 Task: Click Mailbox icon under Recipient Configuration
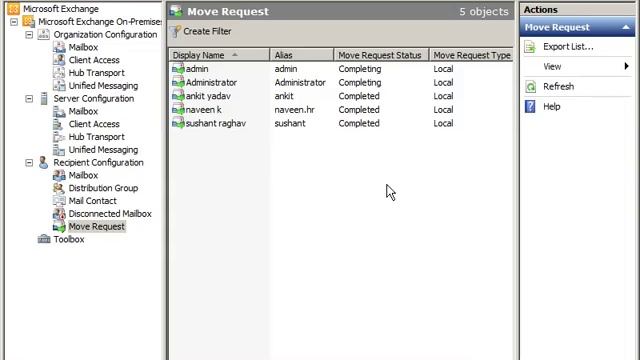(59, 175)
